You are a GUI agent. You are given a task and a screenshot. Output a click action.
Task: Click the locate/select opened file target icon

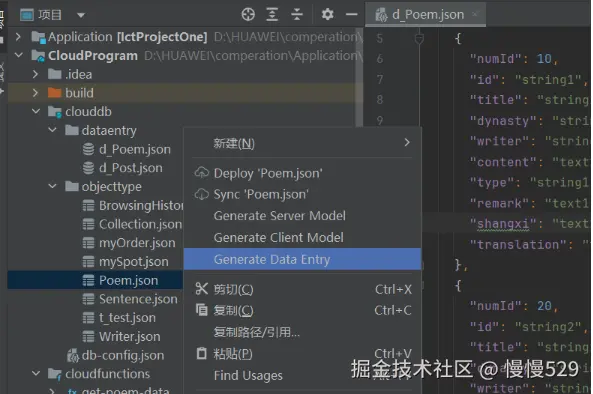click(x=248, y=14)
